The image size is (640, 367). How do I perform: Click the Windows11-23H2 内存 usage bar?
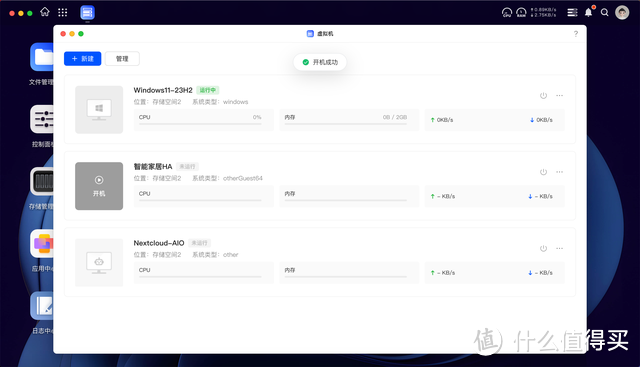346,124
